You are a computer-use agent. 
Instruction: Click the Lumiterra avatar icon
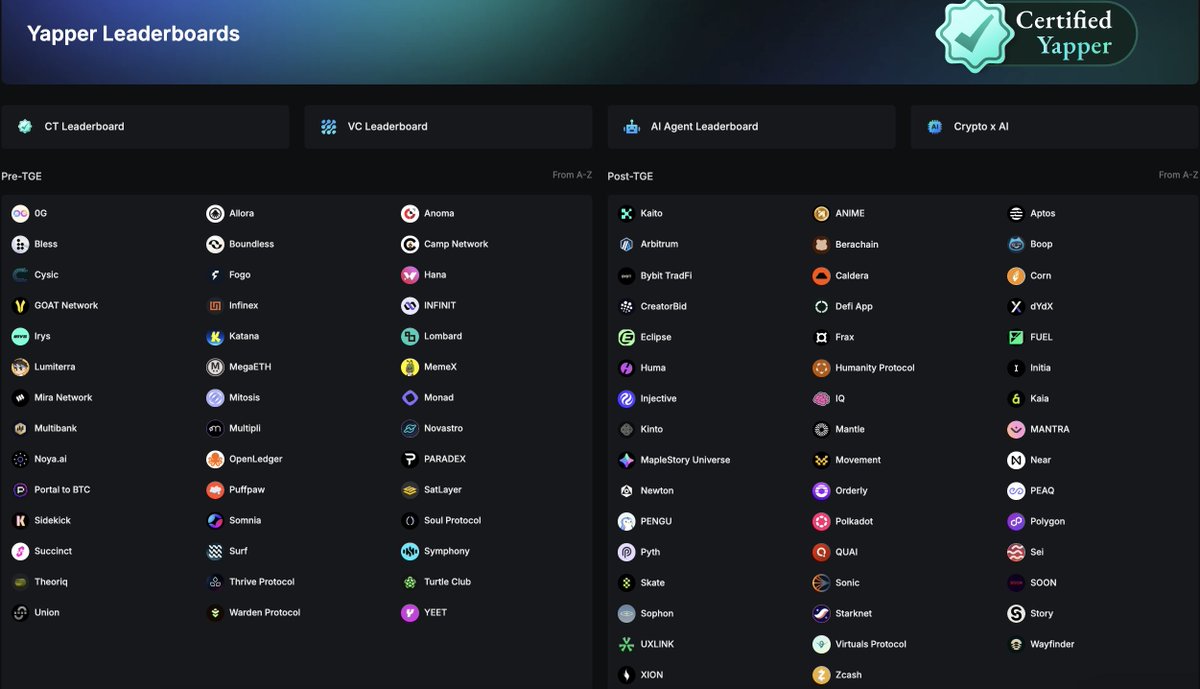20,367
